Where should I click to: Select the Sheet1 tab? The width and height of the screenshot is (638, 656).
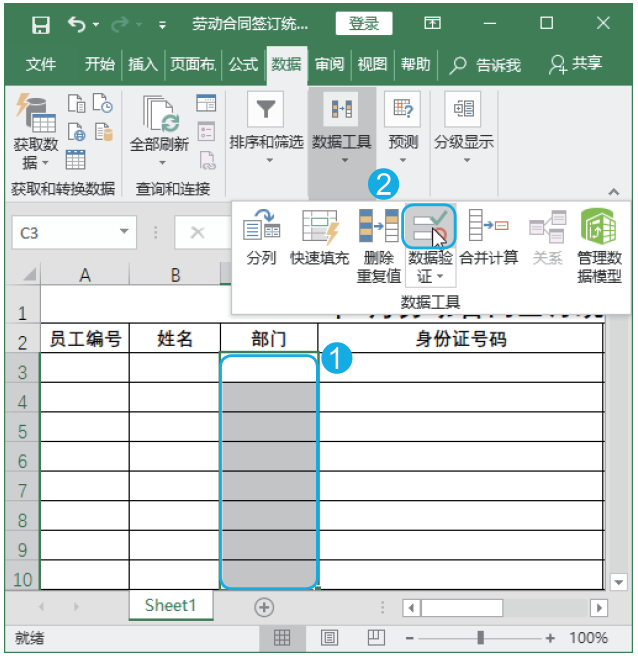(171, 605)
